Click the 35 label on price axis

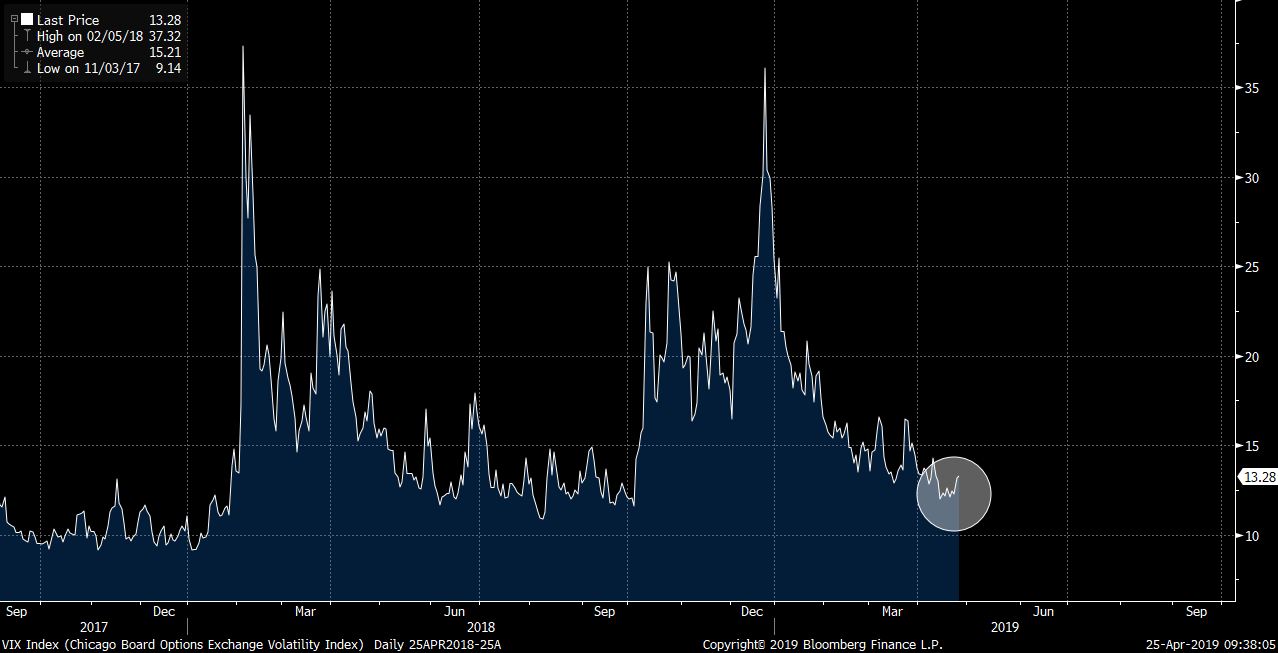click(x=1250, y=88)
